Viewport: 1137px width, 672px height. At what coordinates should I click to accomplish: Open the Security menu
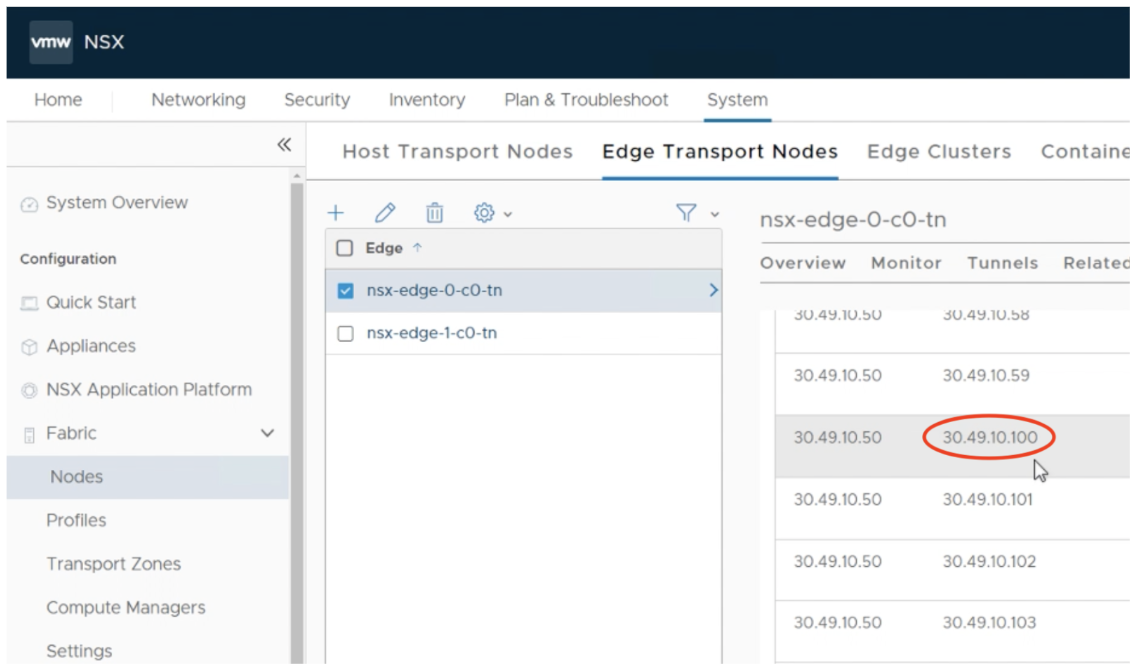coord(317,100)
